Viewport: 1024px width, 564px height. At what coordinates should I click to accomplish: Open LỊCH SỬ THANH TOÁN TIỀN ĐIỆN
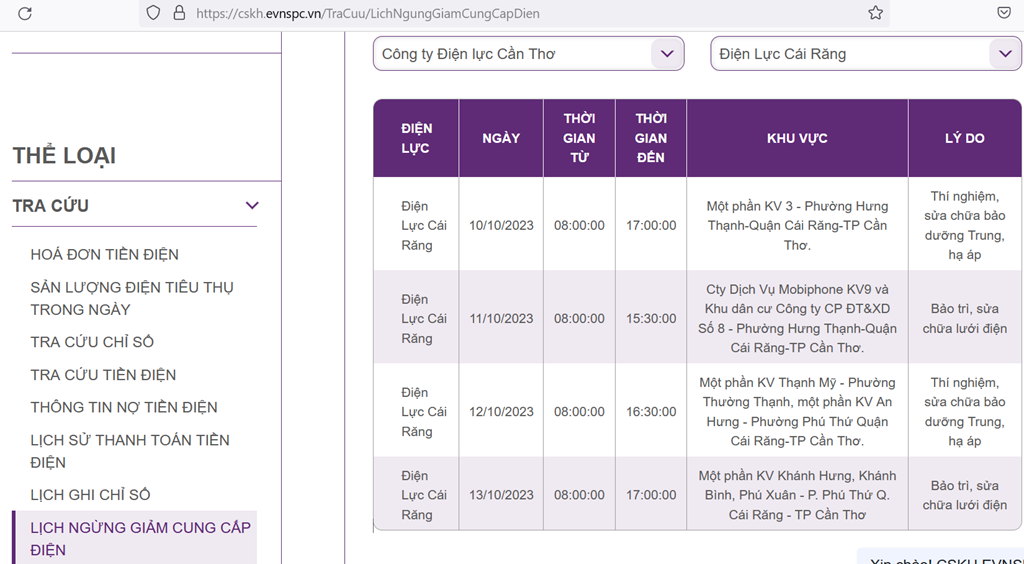click(130, 451)
